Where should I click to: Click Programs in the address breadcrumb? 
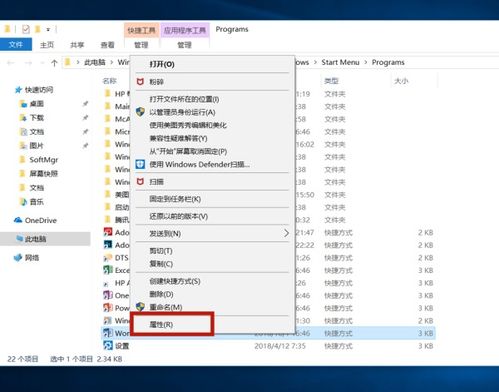click(x=388, y=62)
